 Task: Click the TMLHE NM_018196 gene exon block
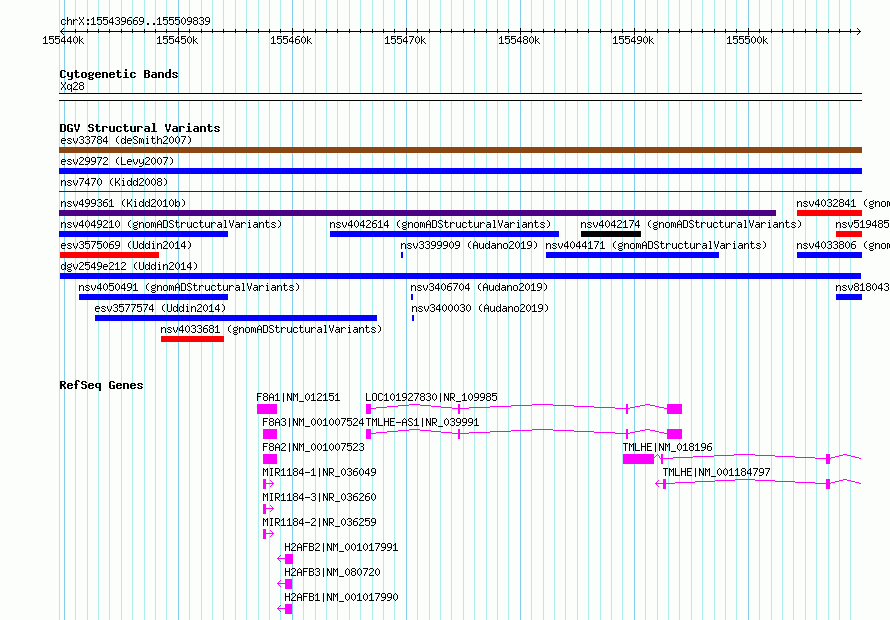click(x=638, y=459)
